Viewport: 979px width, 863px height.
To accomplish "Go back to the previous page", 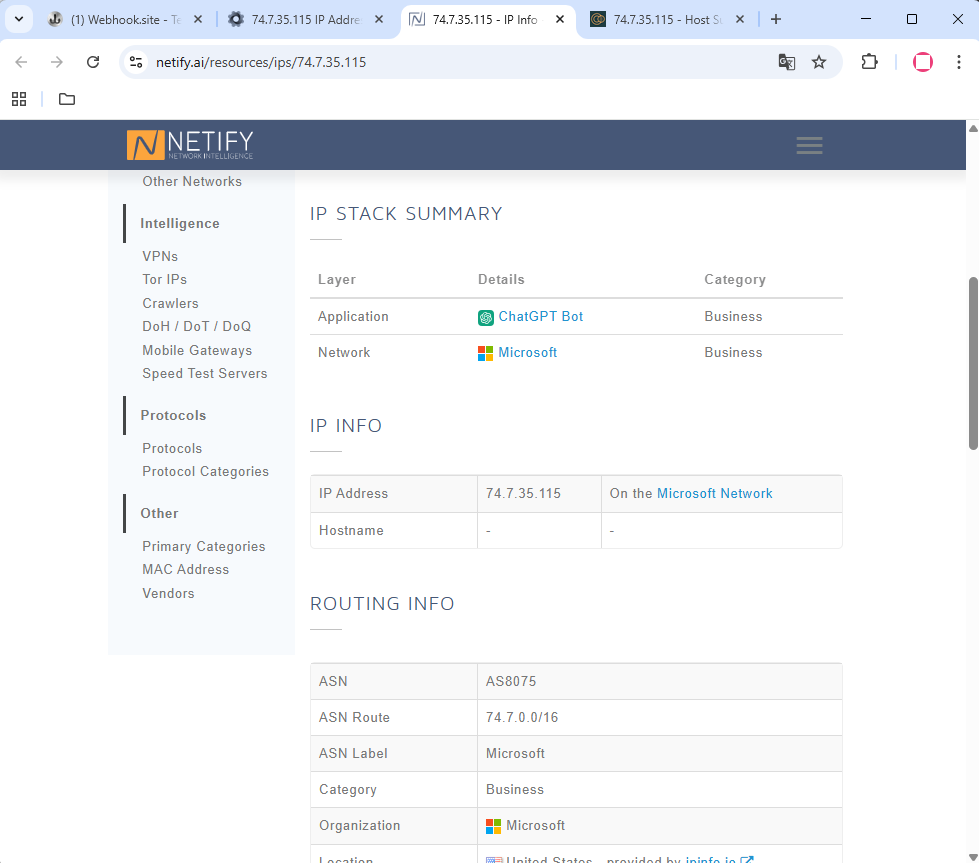I will [x=21, y=62].
